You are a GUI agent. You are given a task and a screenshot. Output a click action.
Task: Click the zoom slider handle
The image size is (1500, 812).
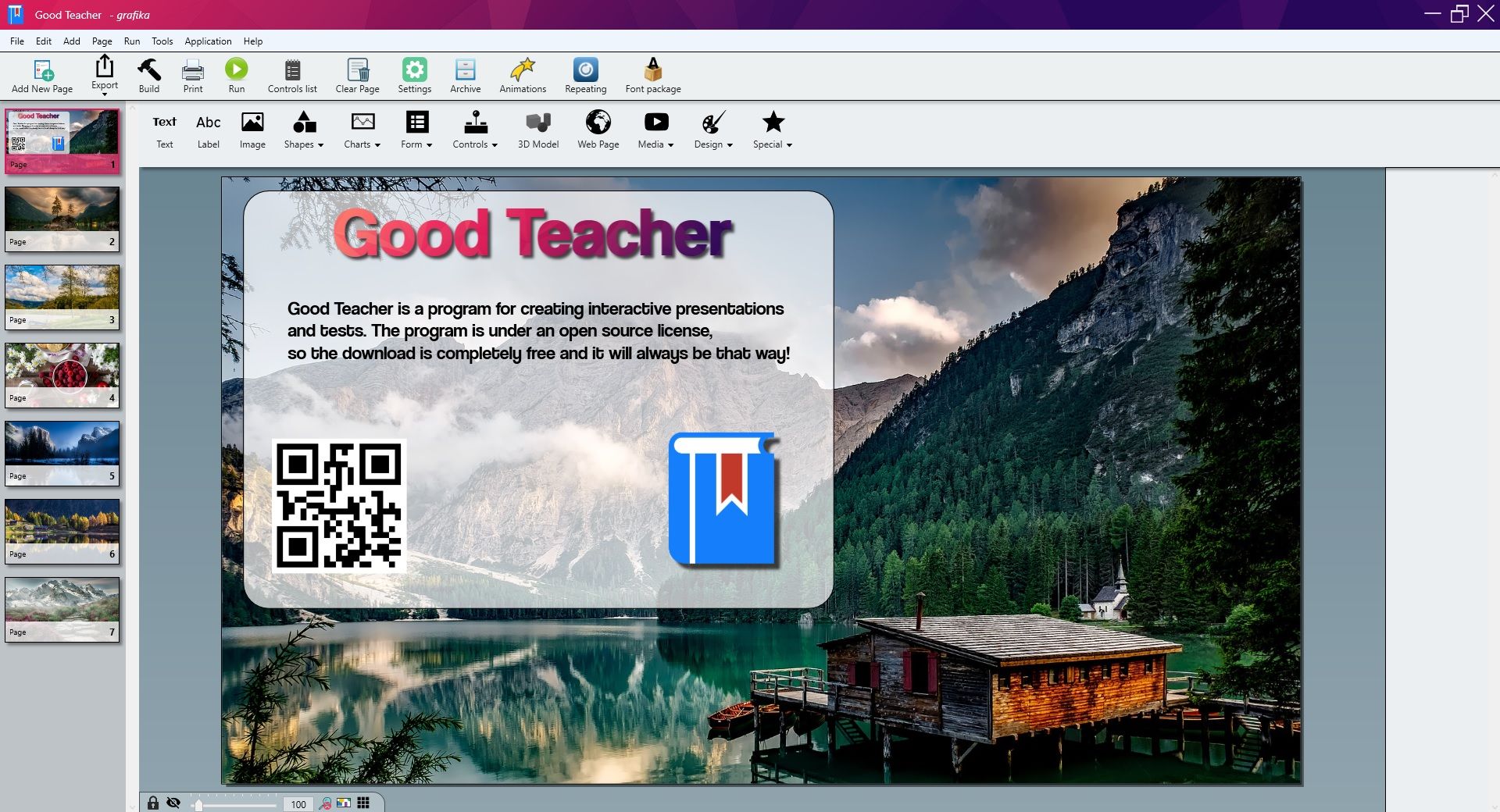(198, 804)
